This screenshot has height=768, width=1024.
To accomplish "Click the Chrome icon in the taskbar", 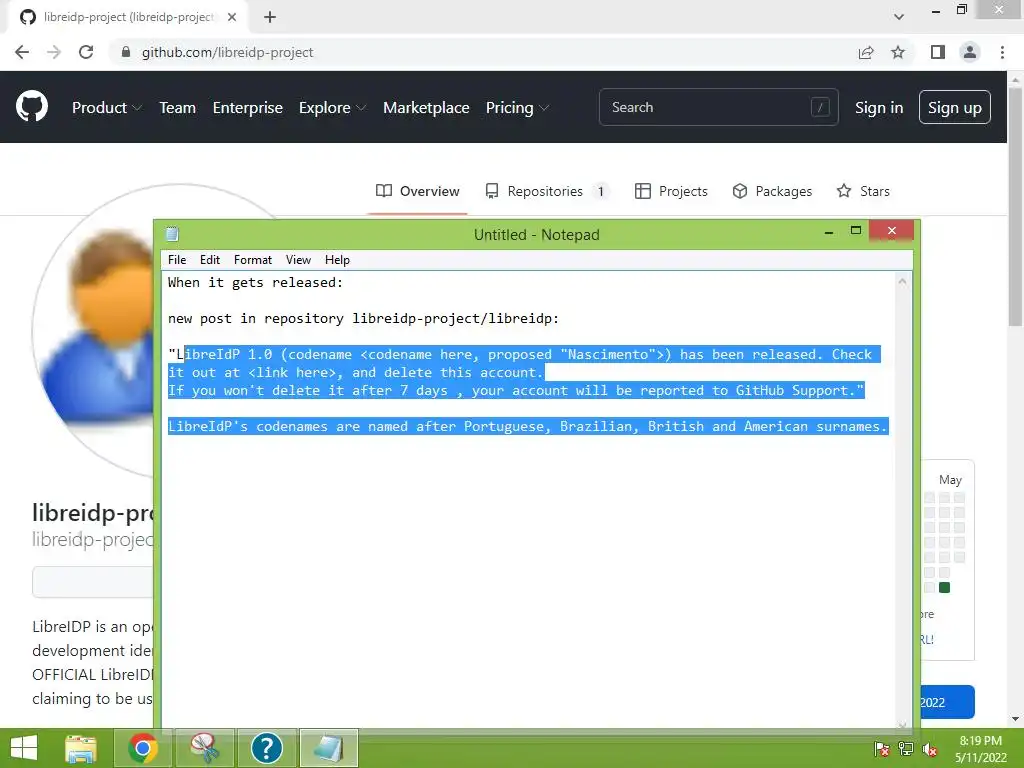I will [x=143, y=748].
